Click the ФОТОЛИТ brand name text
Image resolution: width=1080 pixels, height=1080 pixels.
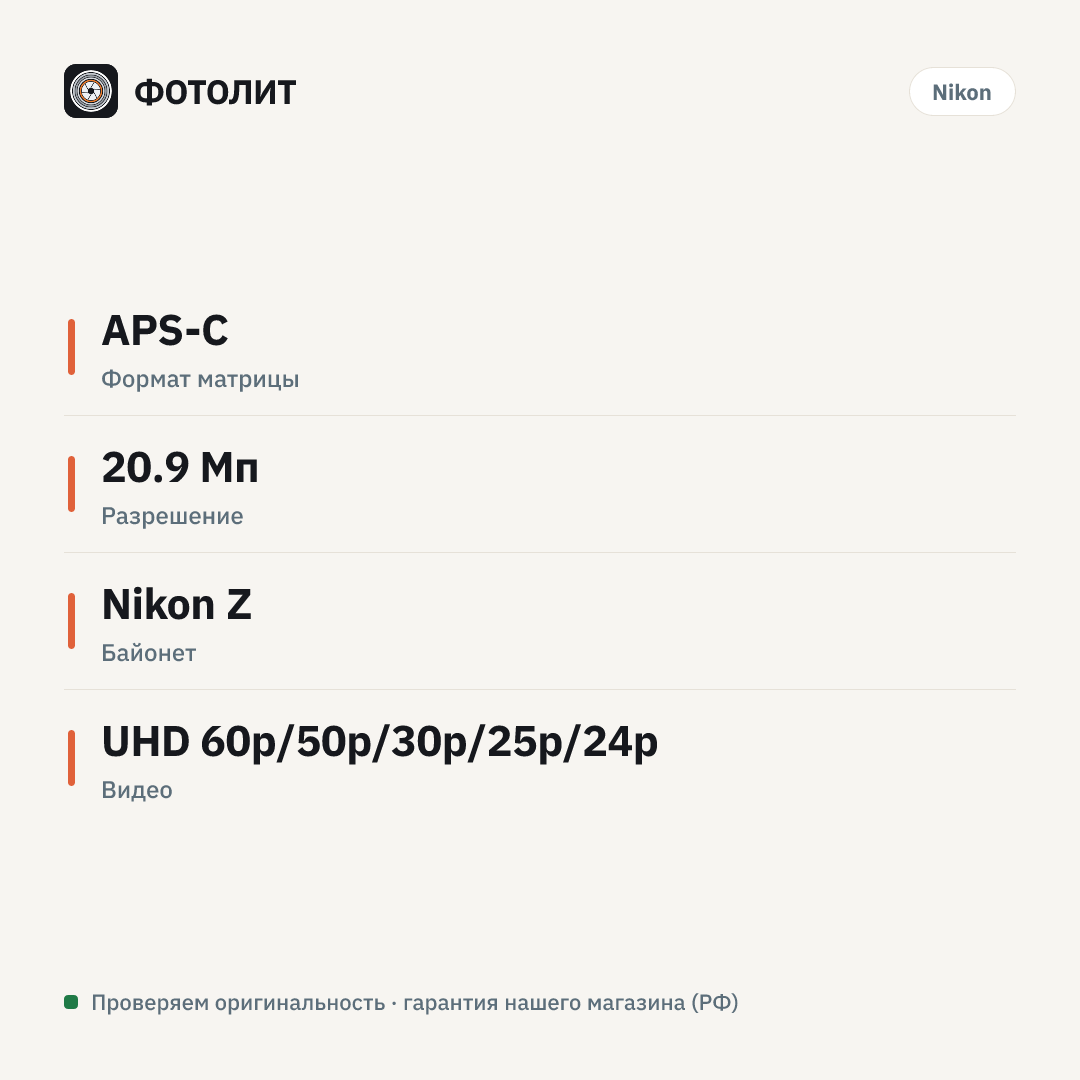click(x=215, y=92)
